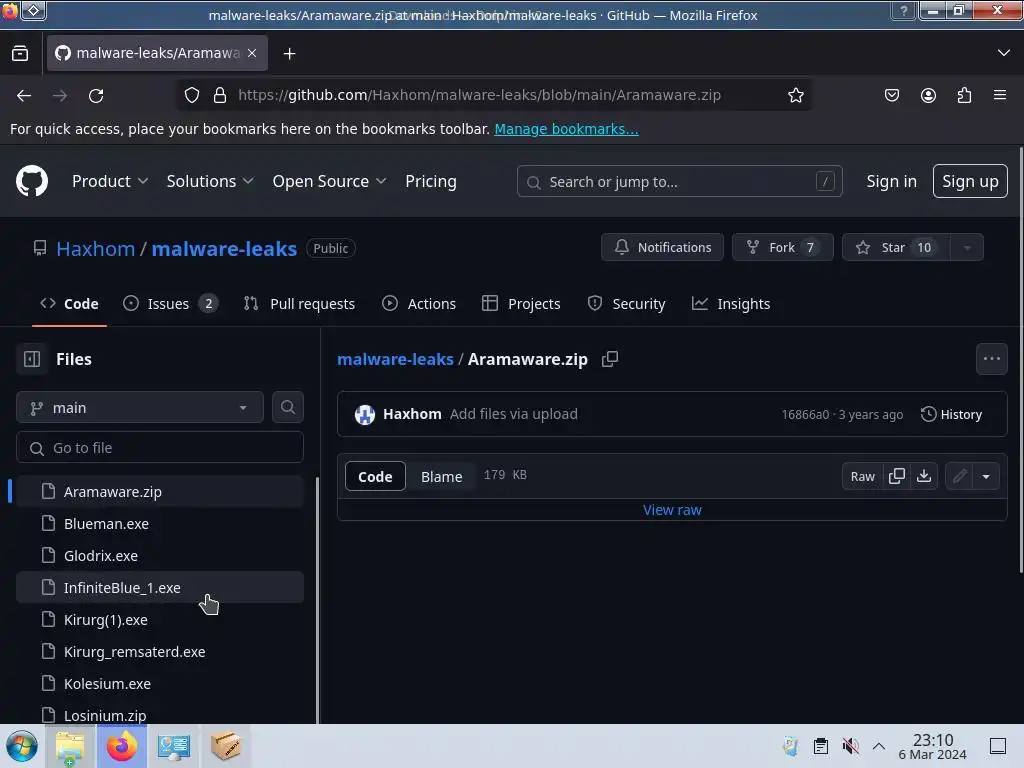1024x768 pixels.
Task: Bookmark this page with the star icon
Action: tap(795, 95)
